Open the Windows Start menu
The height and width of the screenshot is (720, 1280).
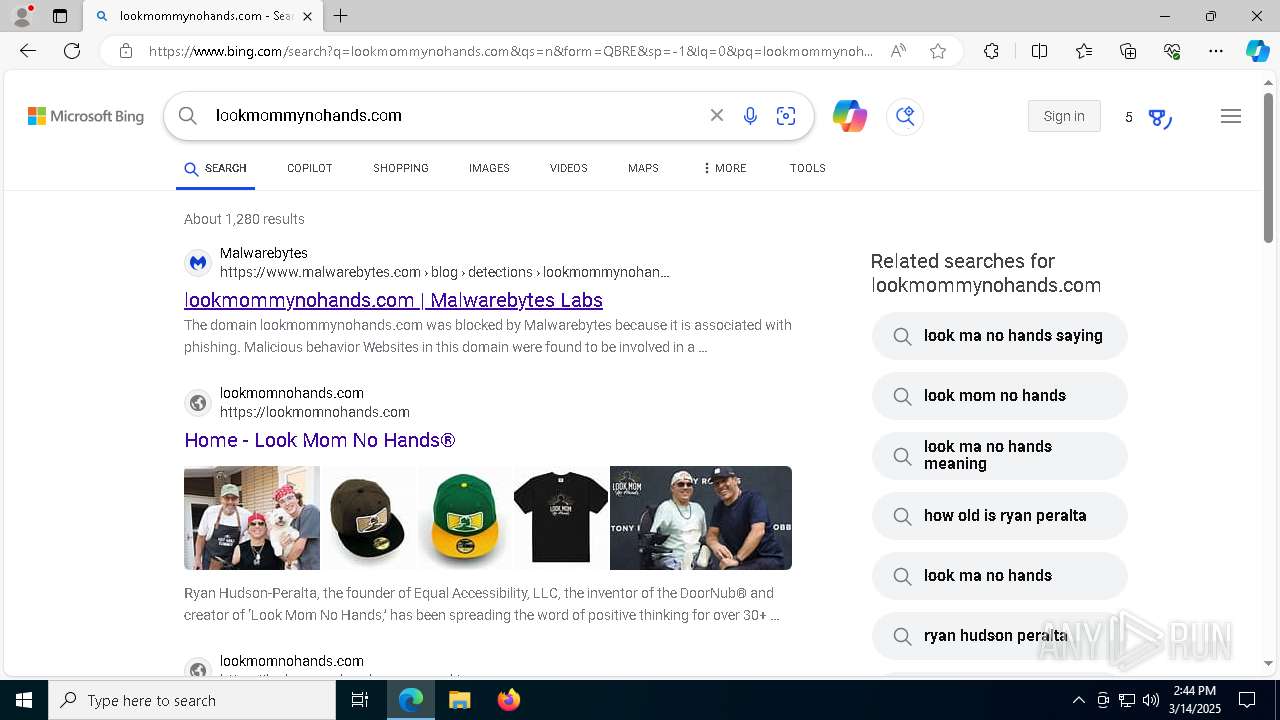coord(24,700)
